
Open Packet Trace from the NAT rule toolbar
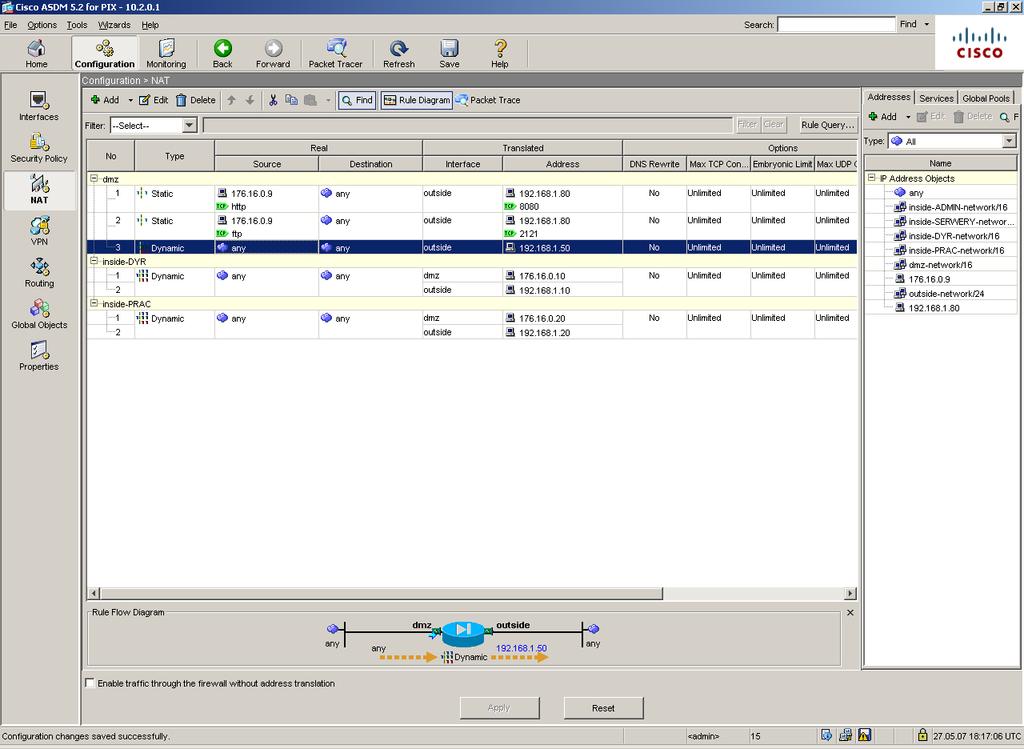click(x=488, y=100)
